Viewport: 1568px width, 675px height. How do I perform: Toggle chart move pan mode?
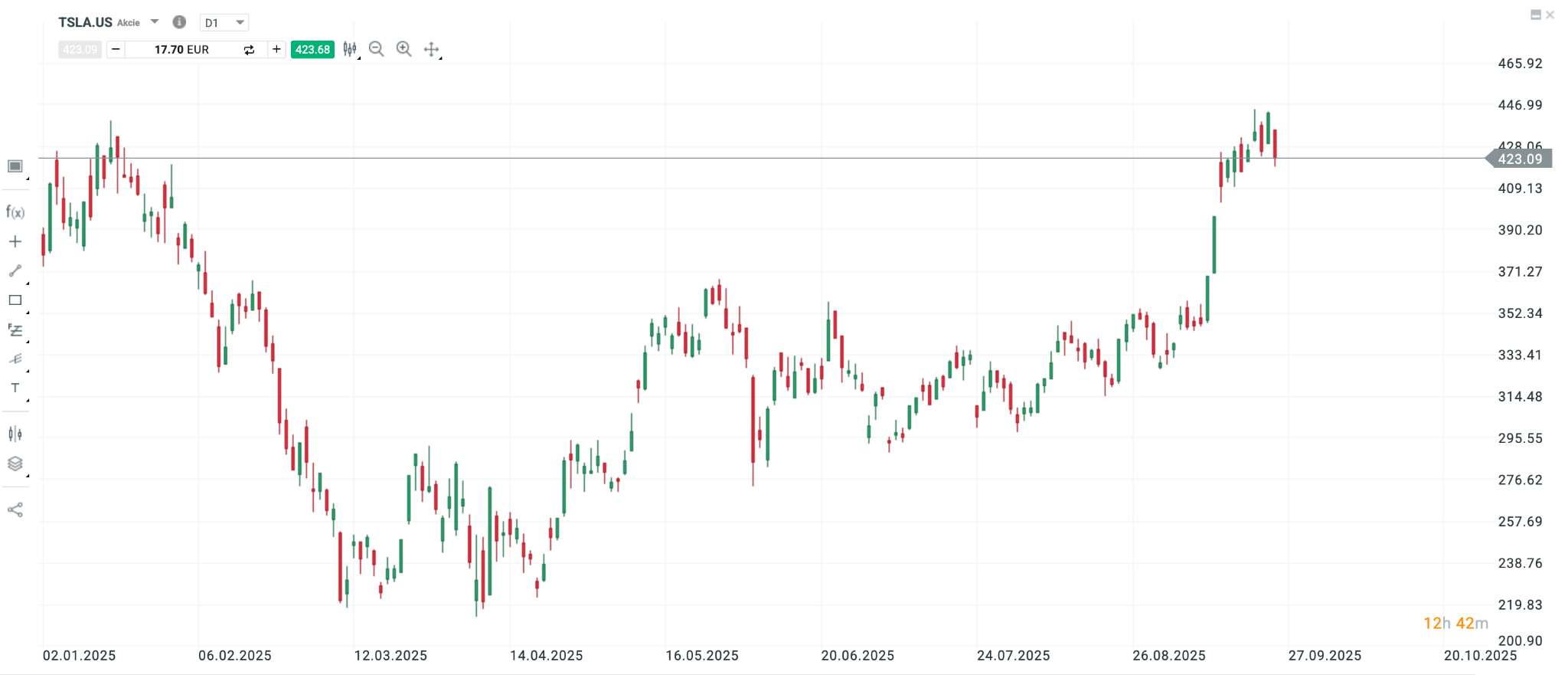pos(432,50)
